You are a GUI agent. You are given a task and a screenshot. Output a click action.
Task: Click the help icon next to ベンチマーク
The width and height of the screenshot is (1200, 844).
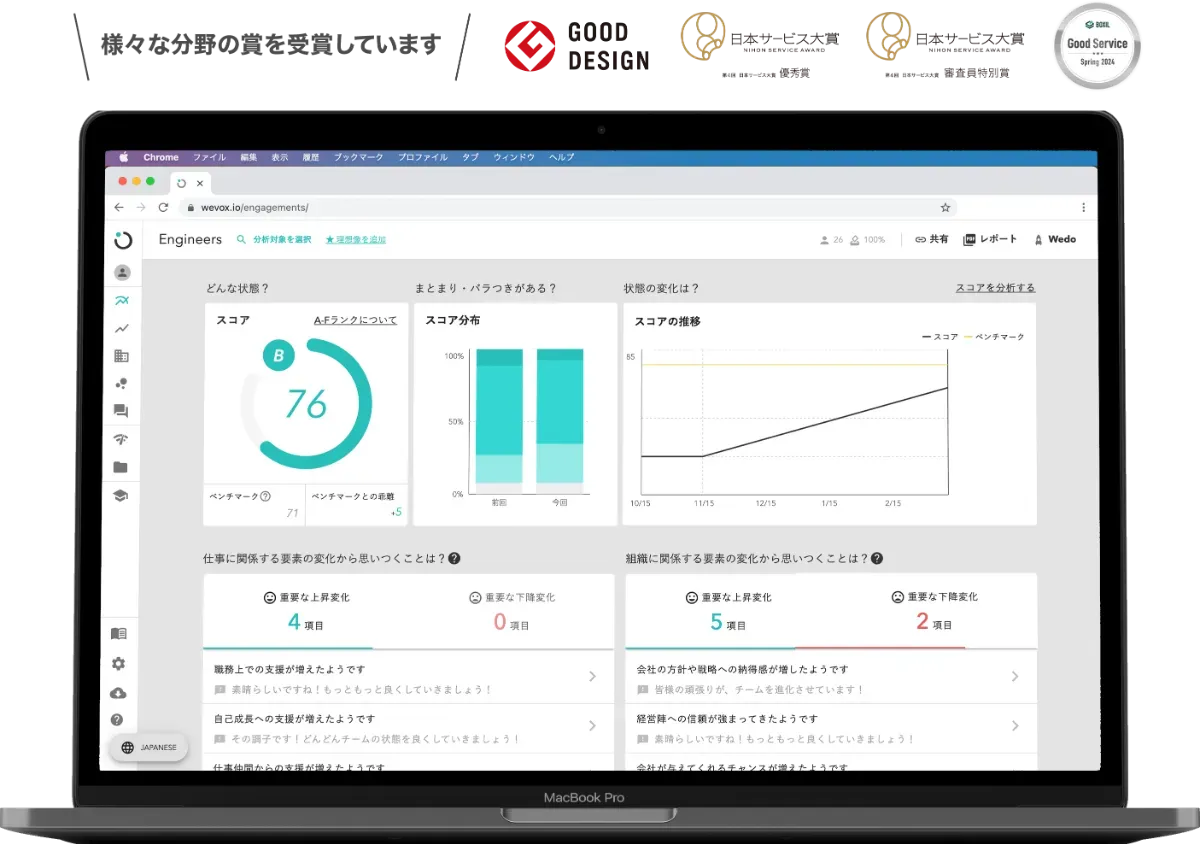[265, 496]
